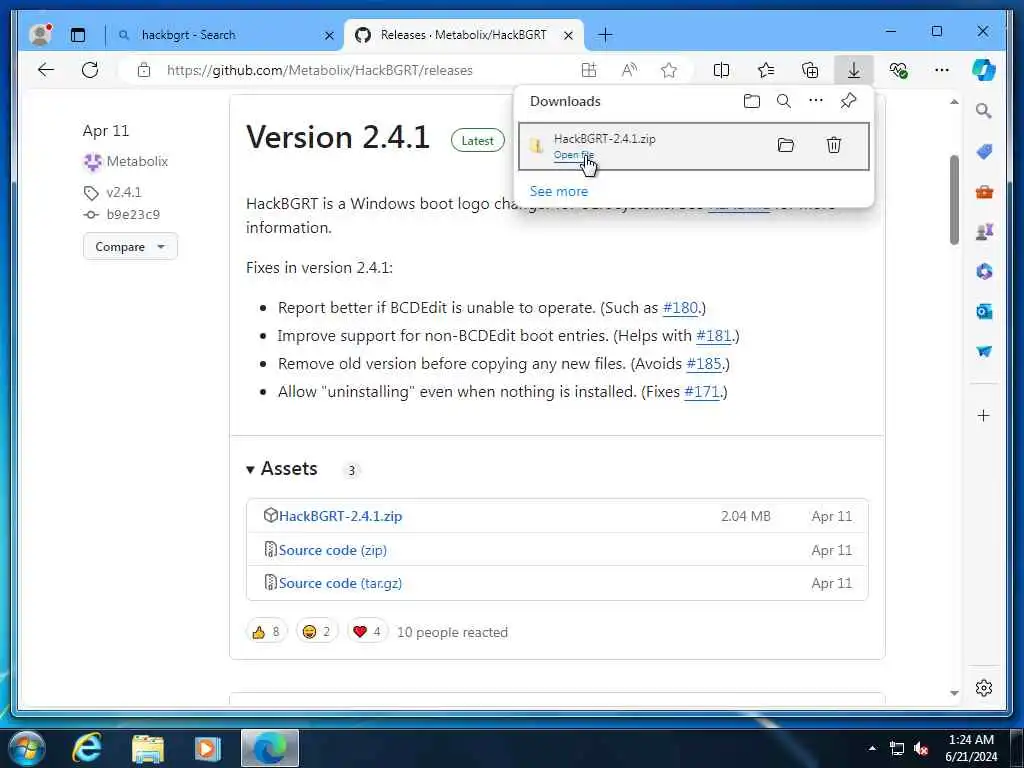Close the Releases HackBGRT tab

[x=568, y=35]
